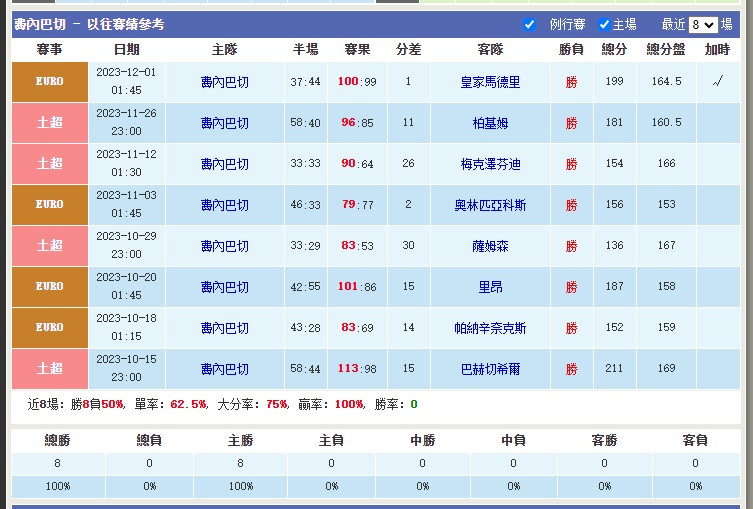Screen dimensions: 753x509
Task: Select total line value 164.5
Action: pos(667,82)
